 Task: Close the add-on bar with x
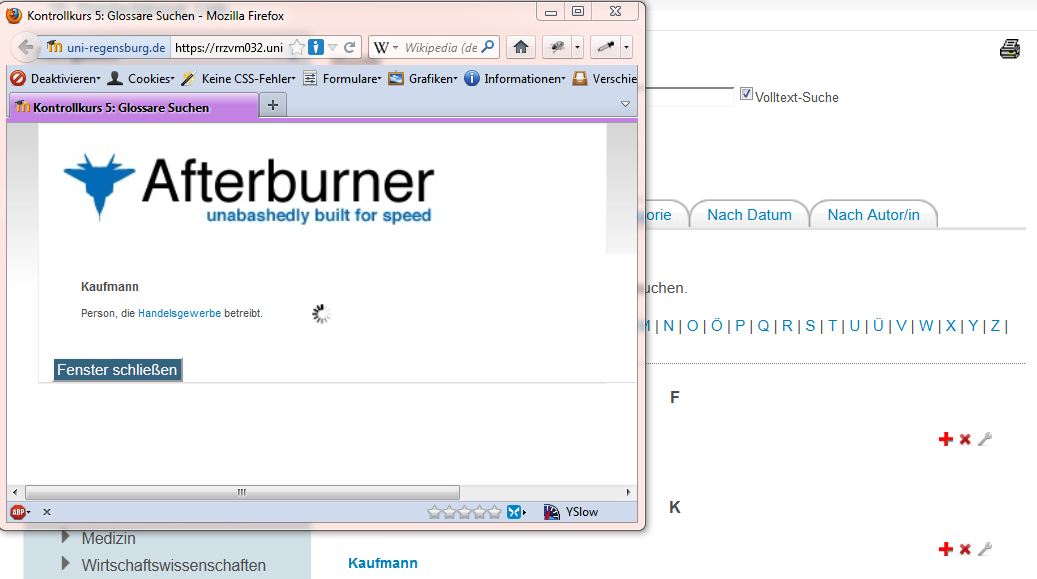point(47,512)
